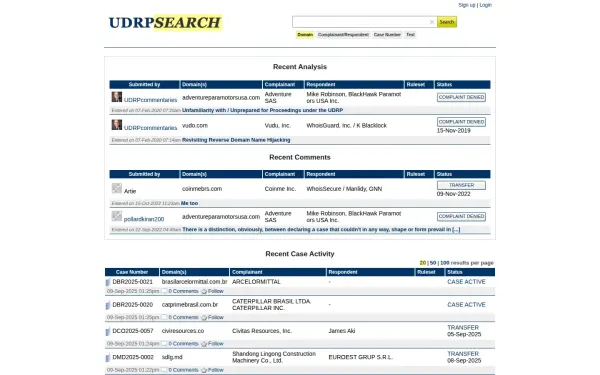
Task: Click domain coinmebrs.com in comments
Action: tap(202, 189)
